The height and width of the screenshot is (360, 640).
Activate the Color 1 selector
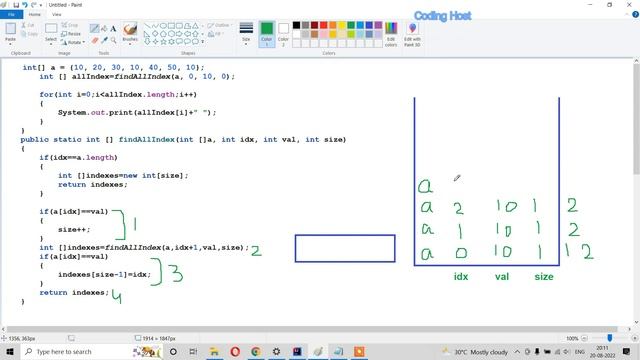pos(267,34)
